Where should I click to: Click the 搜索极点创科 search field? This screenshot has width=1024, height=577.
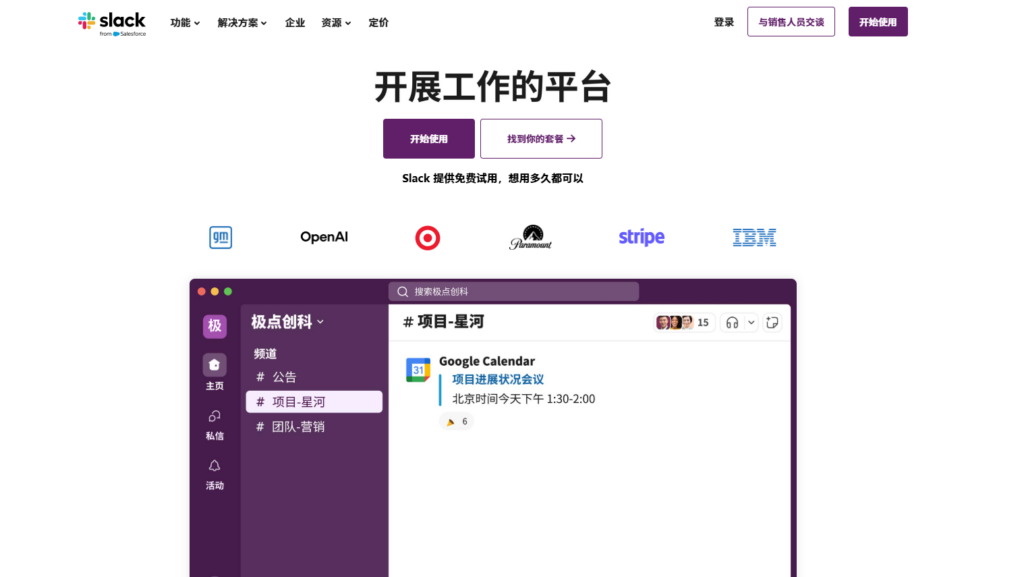(513, 290)
